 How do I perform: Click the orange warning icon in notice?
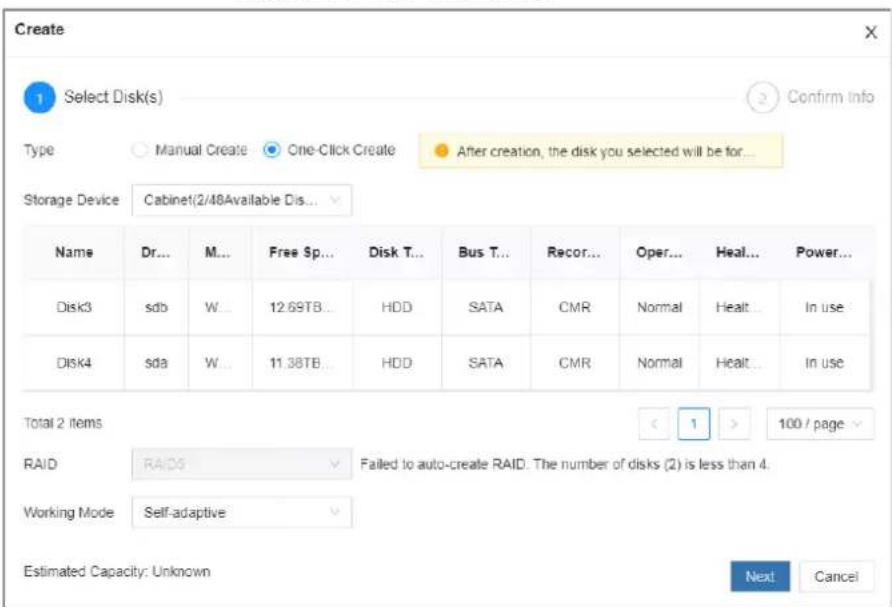click(x=441, y=151)
